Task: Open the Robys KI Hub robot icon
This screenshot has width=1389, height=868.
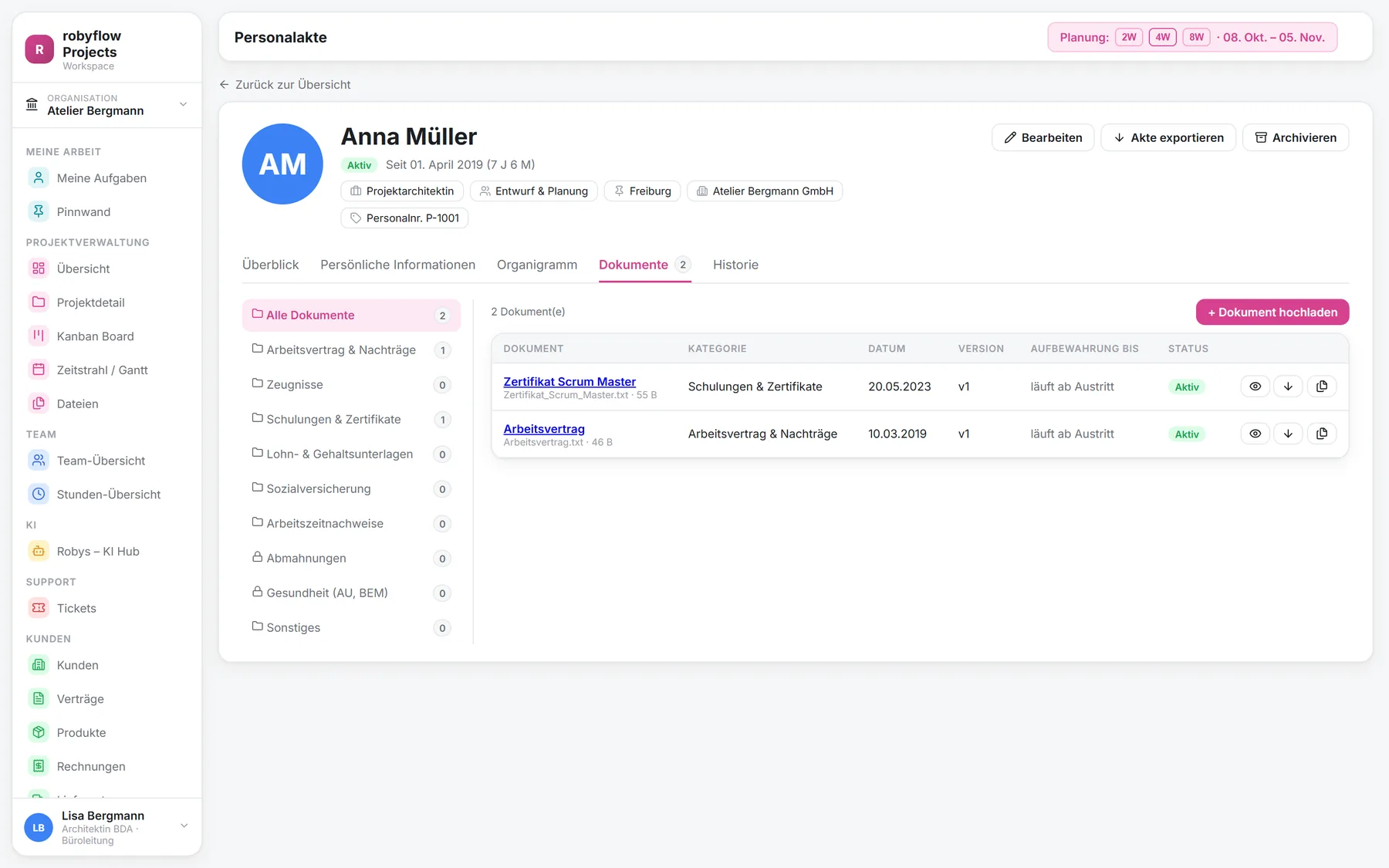Action: click(x=39, y=551)
